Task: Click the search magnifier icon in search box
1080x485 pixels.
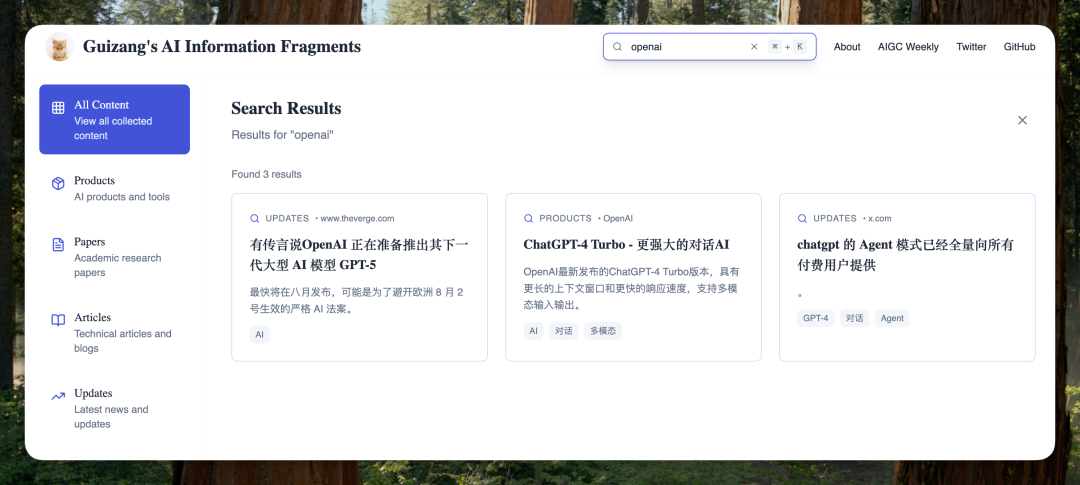Action: (618, 47)
